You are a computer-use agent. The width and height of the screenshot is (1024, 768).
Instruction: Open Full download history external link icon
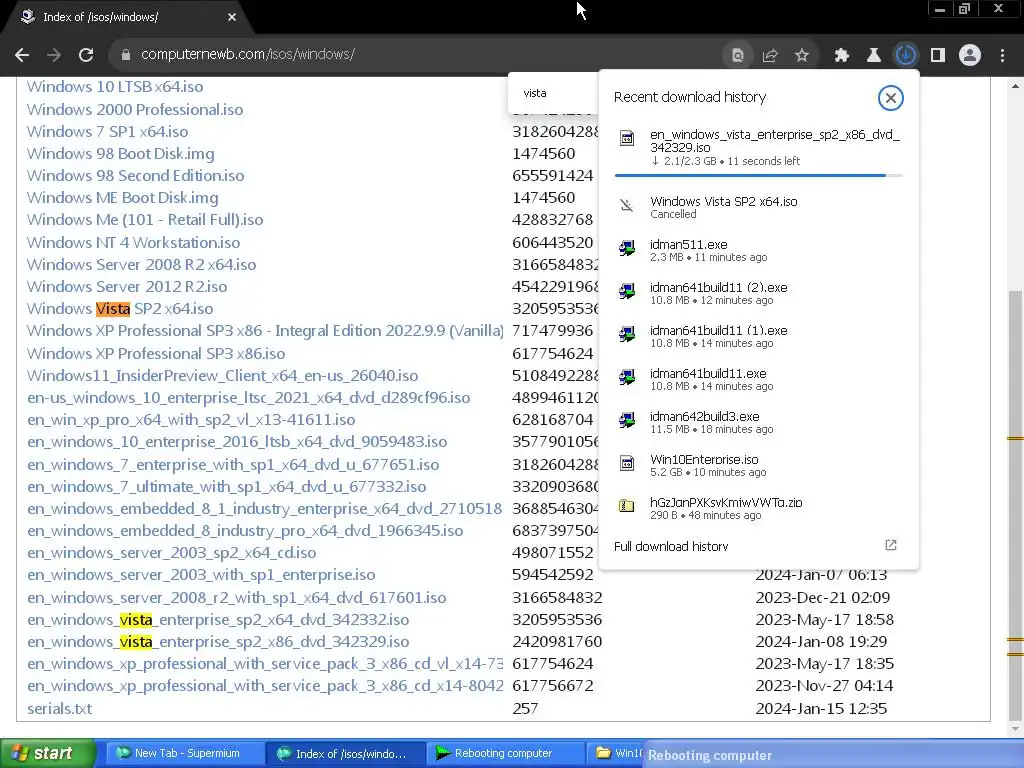point(891,545)
